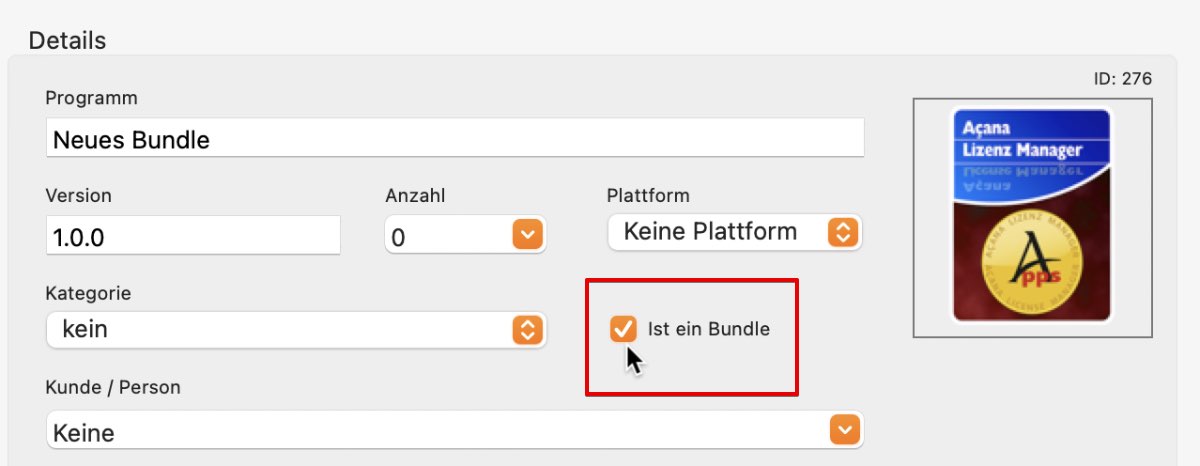Click into the Version field showing 1.0.0

(193, 235)
